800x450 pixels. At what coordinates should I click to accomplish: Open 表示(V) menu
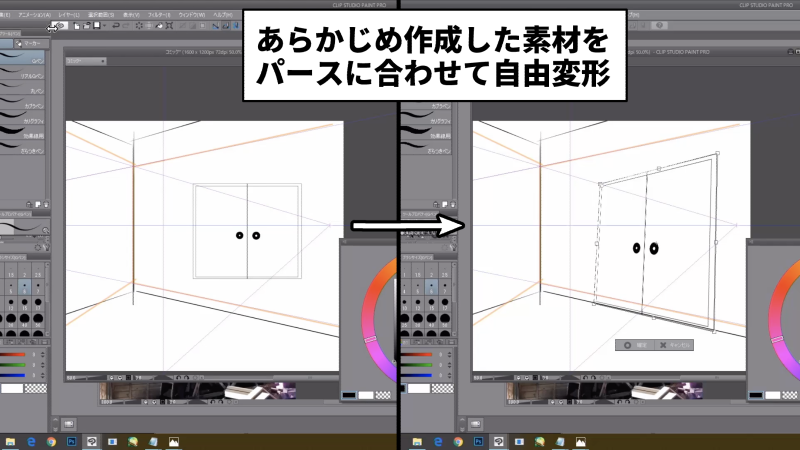(x=131, y=15)
